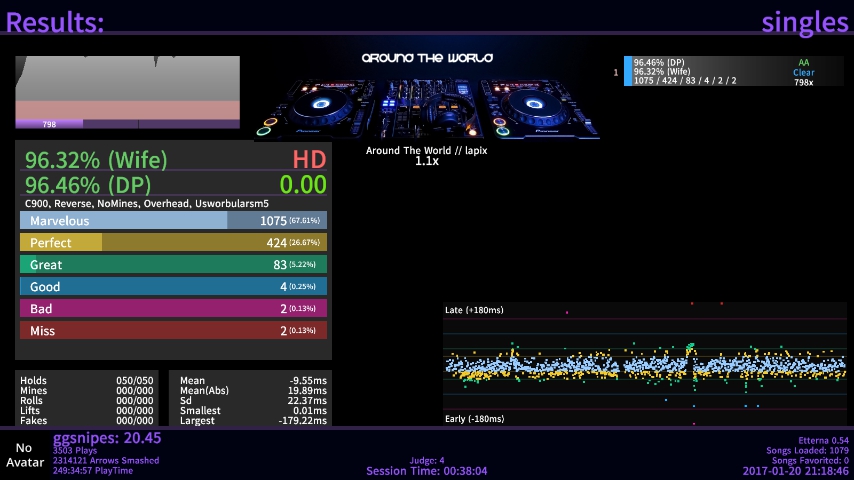
Task: Click the AA grade on the scoreboard
Action: 803,63
